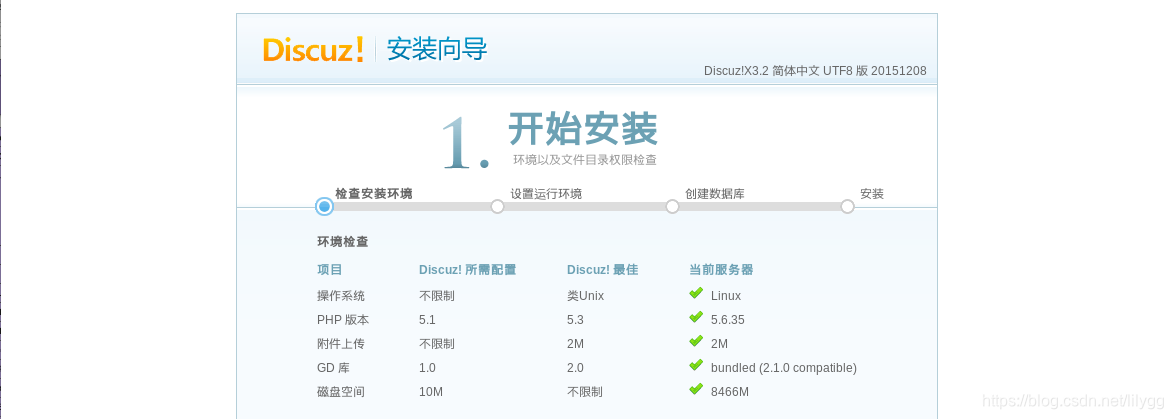Click the 10M required disk space value
Screen dimensions: 1173x419
point(431,391)
